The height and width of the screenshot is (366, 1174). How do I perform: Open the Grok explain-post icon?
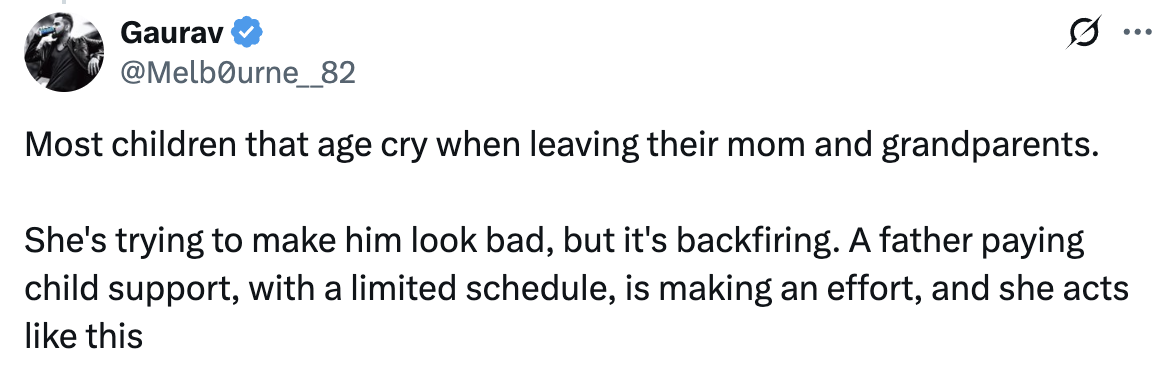pyautogui.click(x=1084, y=33)
